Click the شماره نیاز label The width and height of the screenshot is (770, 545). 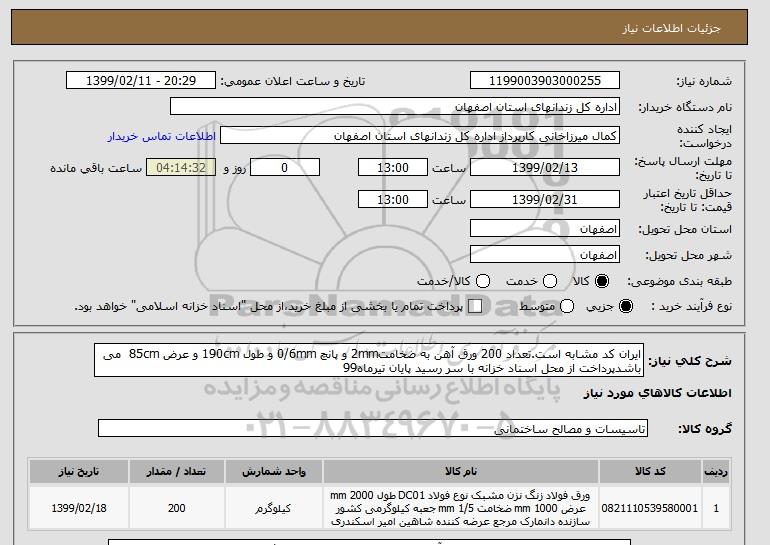pos(704,81)
